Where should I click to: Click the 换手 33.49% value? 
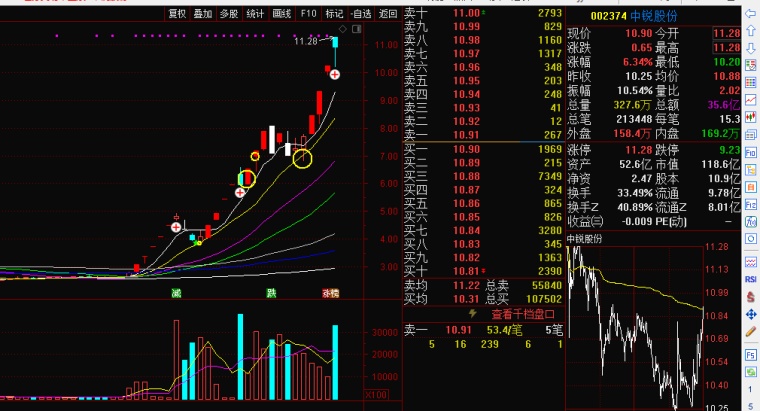634,193
